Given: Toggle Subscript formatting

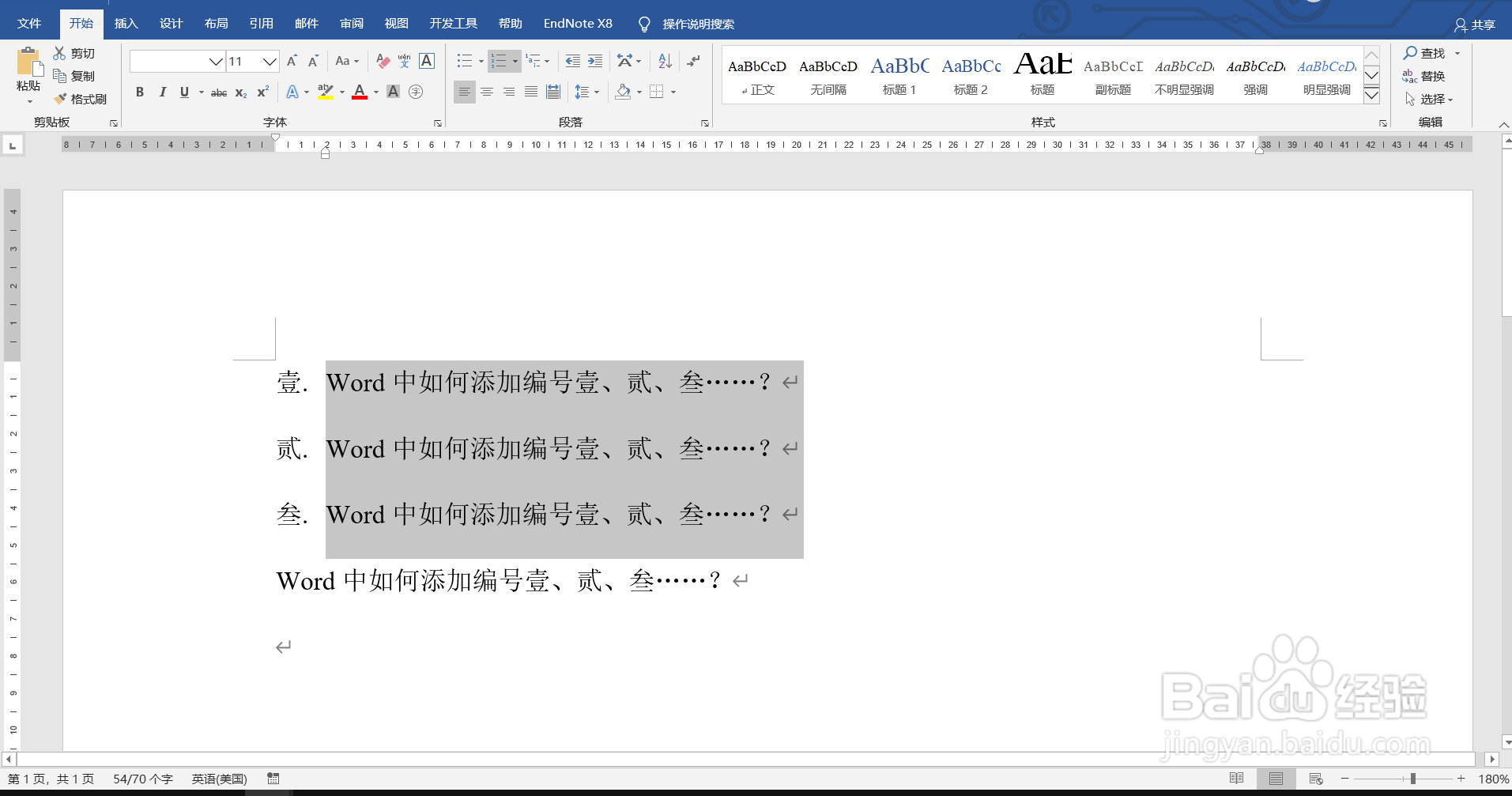Looking at the screenshot, I should [x=241, y=92].
